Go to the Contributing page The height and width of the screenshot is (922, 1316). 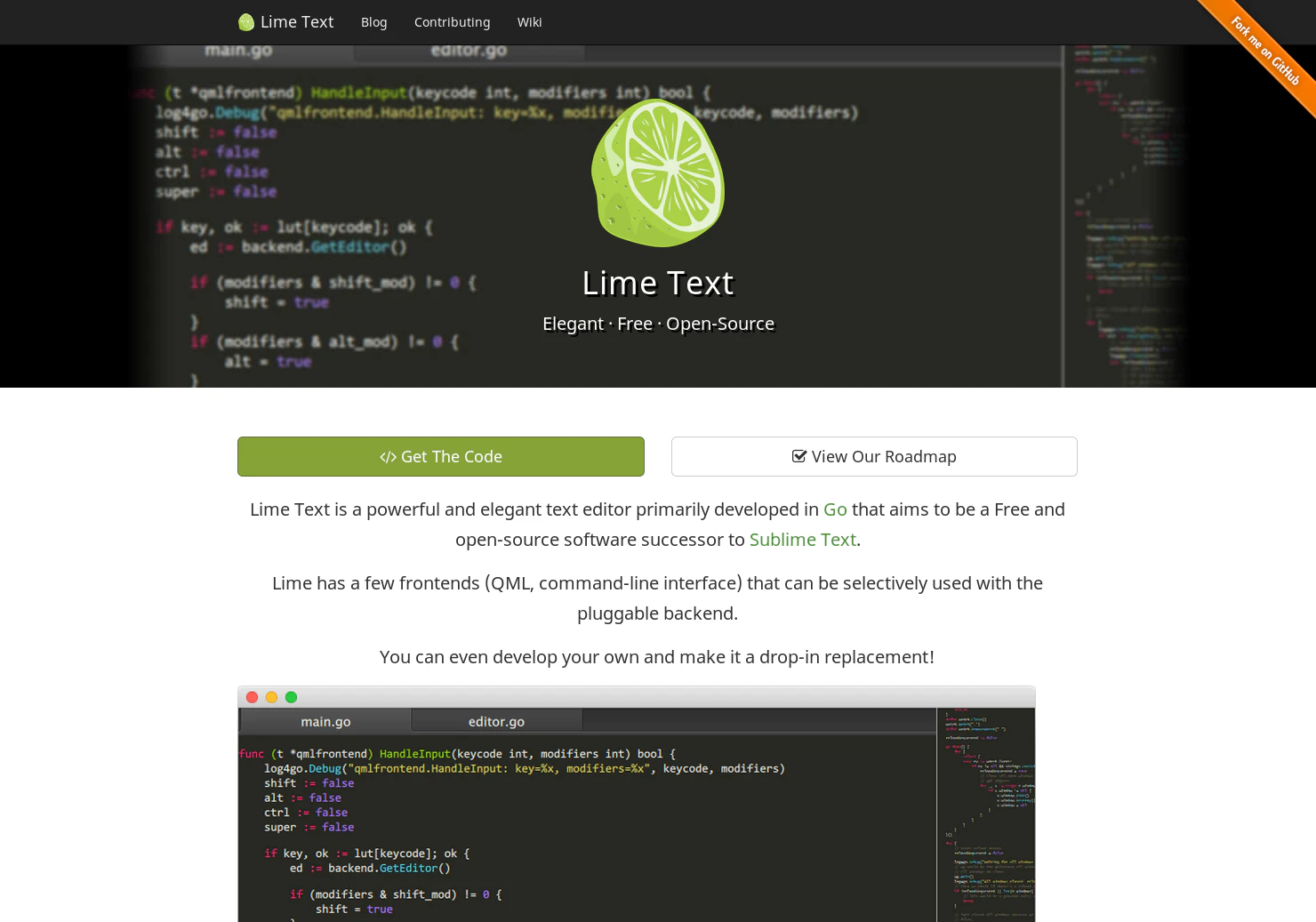(452, 22)
